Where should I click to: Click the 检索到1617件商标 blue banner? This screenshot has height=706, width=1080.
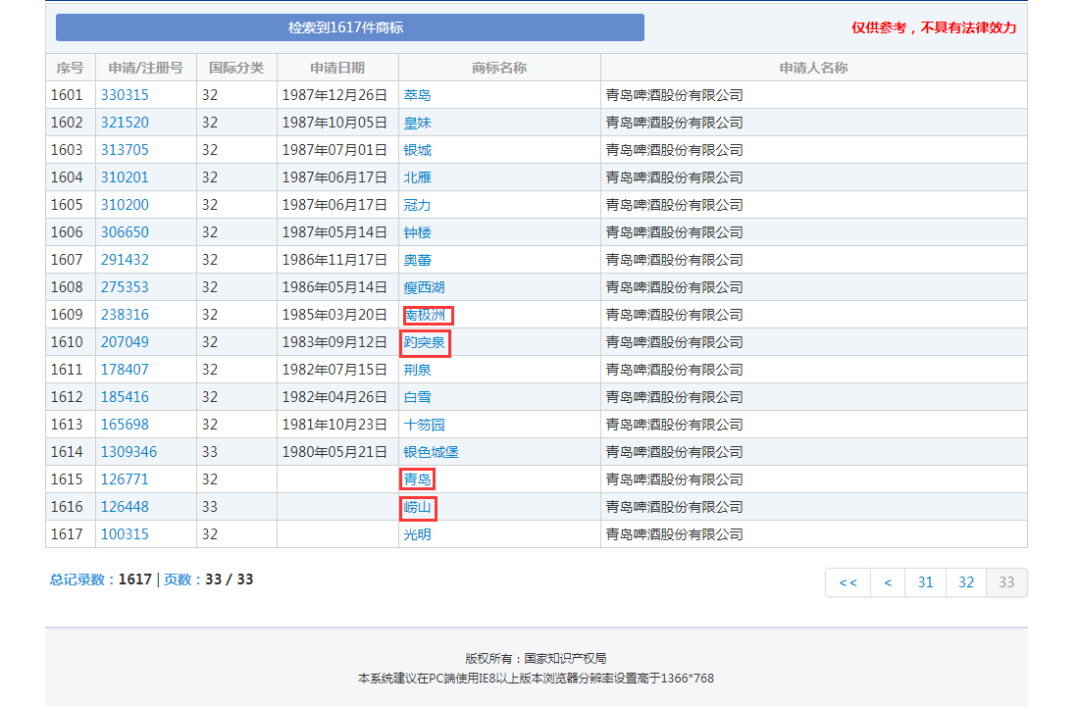point(349,28)
